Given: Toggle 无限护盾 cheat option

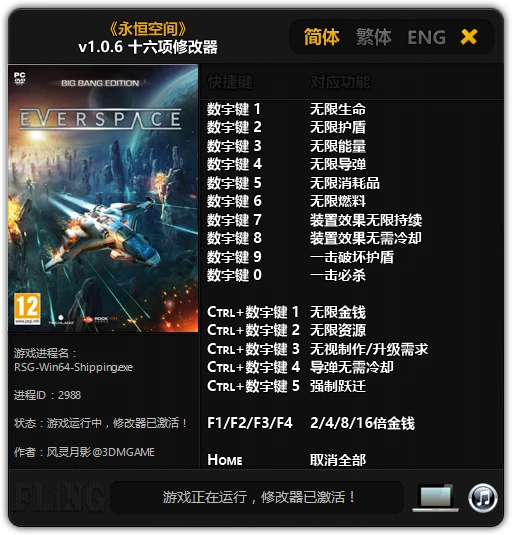Looking at the screenshot, I should (x=338, y=127).
